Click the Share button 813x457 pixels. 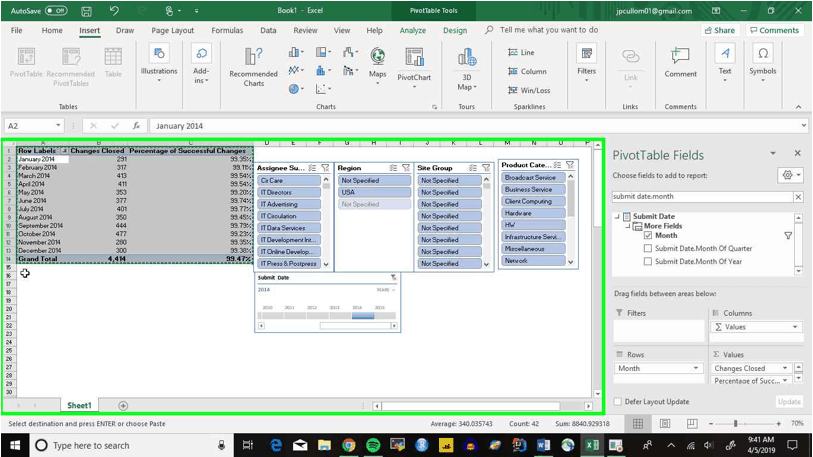(x=720, y=30)
